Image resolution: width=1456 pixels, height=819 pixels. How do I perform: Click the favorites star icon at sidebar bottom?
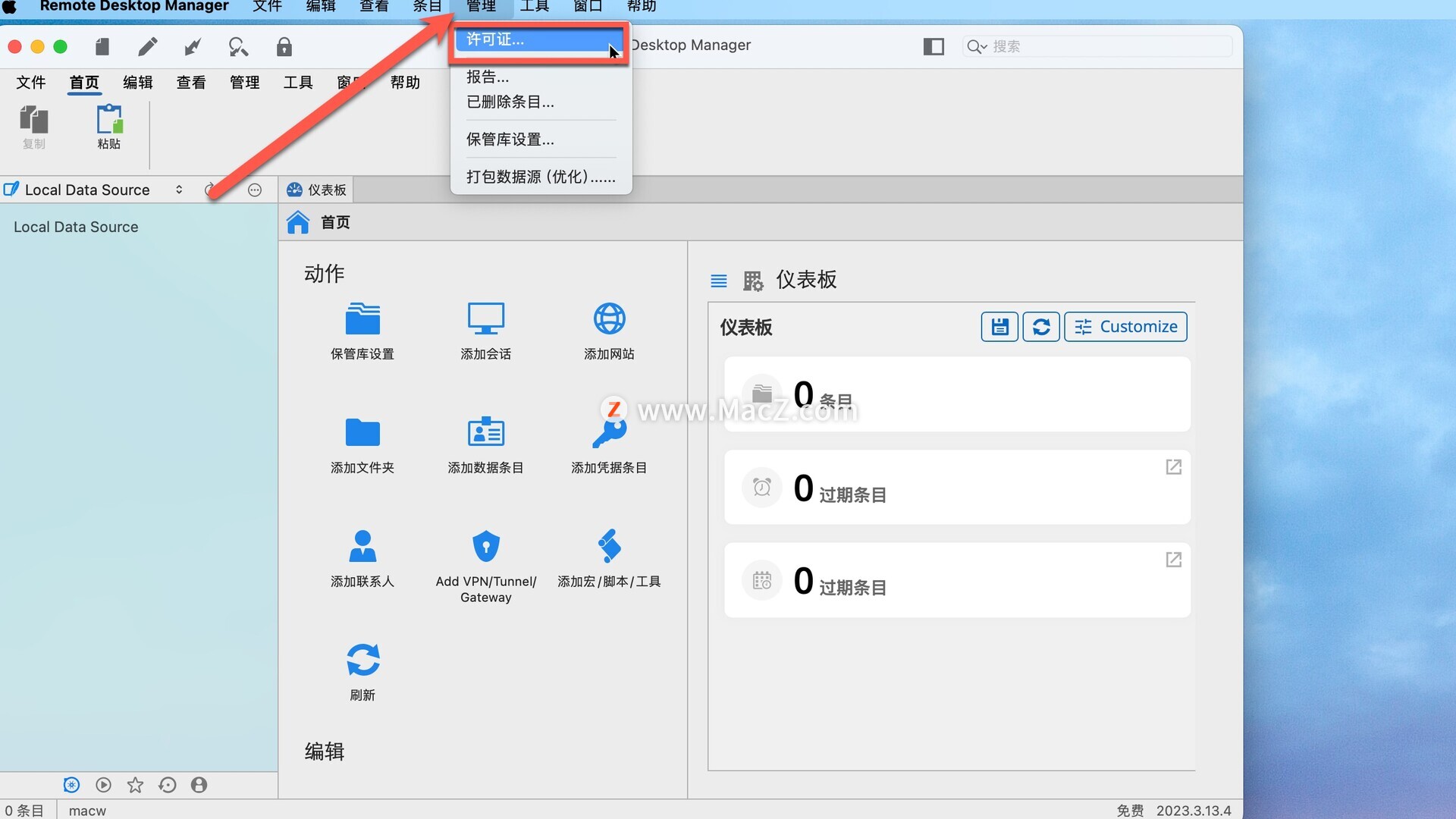tap(135, 785)
